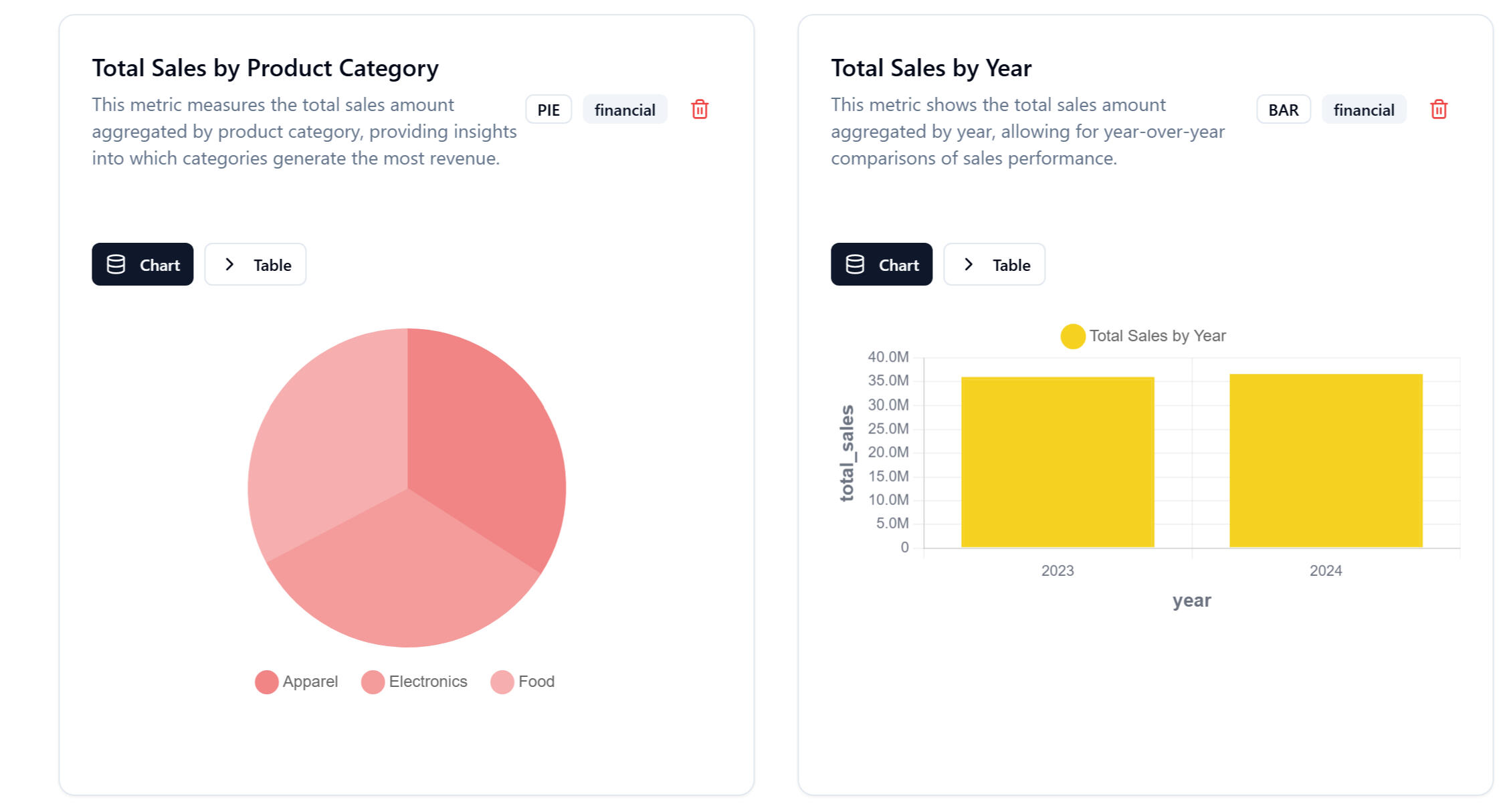Click chevron icon on pie card Table tab
Screen dimensions: 1509x812
pyautogui.click(x=229, y=265)
